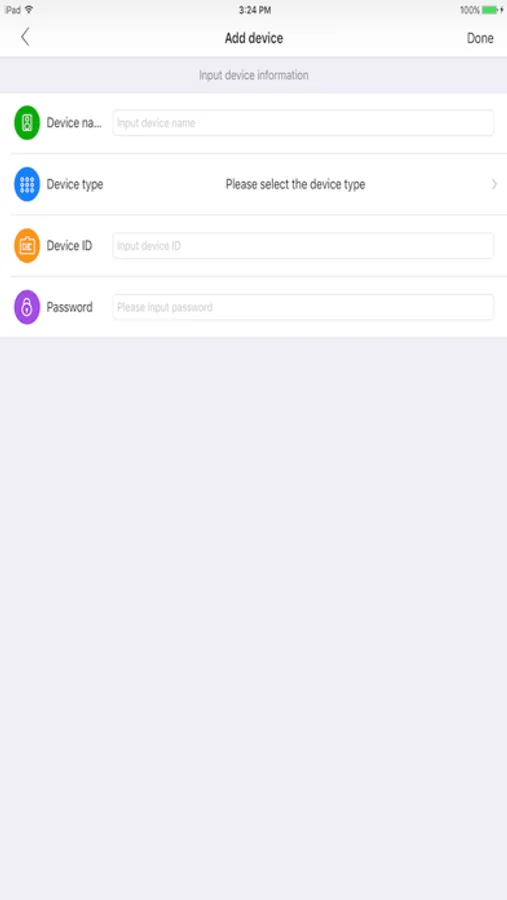The height and width of the screenshot is (900, 507).
Task: Focus the Input device name field
Action: click(x=303, y=123)
